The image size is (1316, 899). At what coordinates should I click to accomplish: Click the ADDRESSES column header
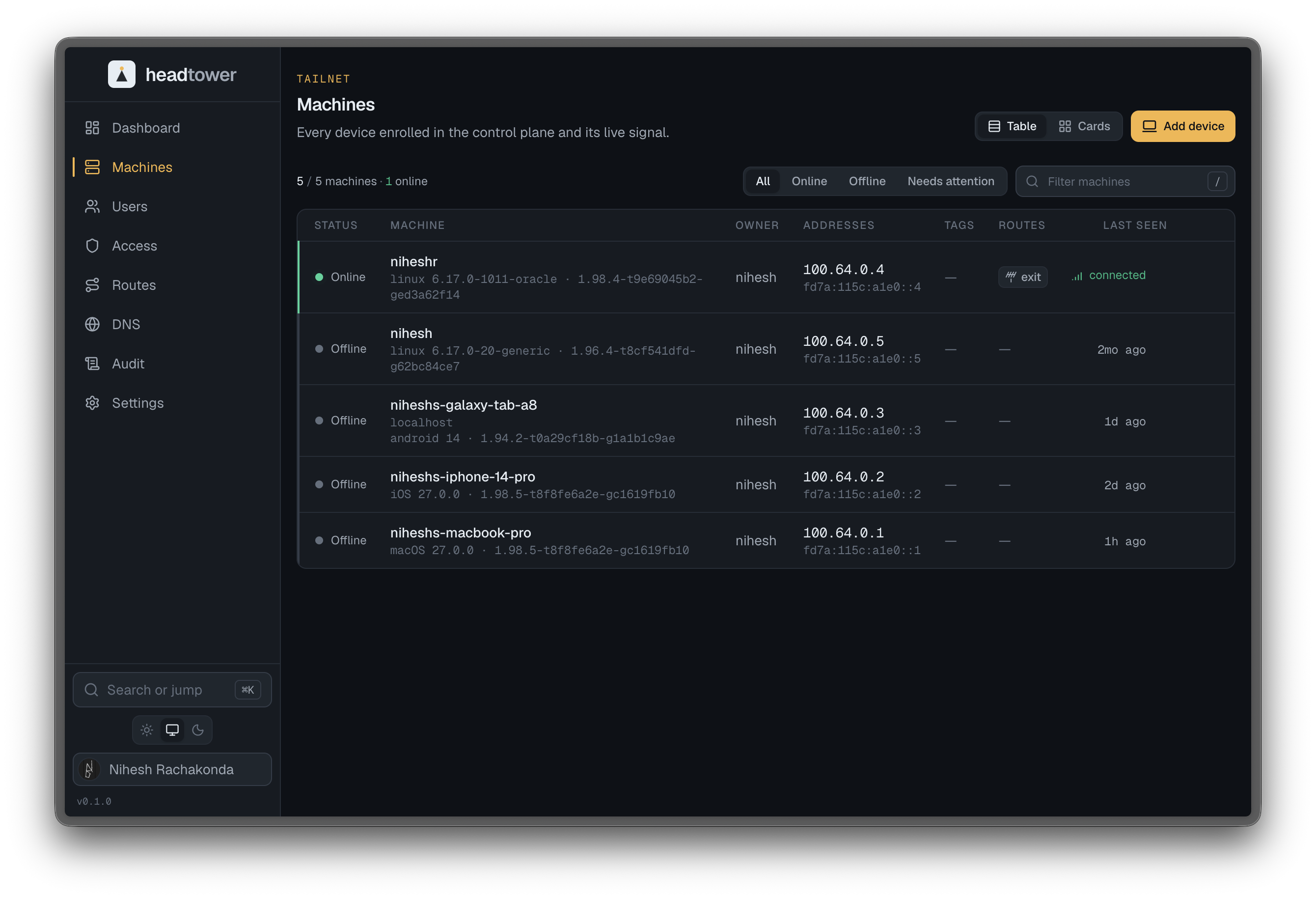pos(839,225)
